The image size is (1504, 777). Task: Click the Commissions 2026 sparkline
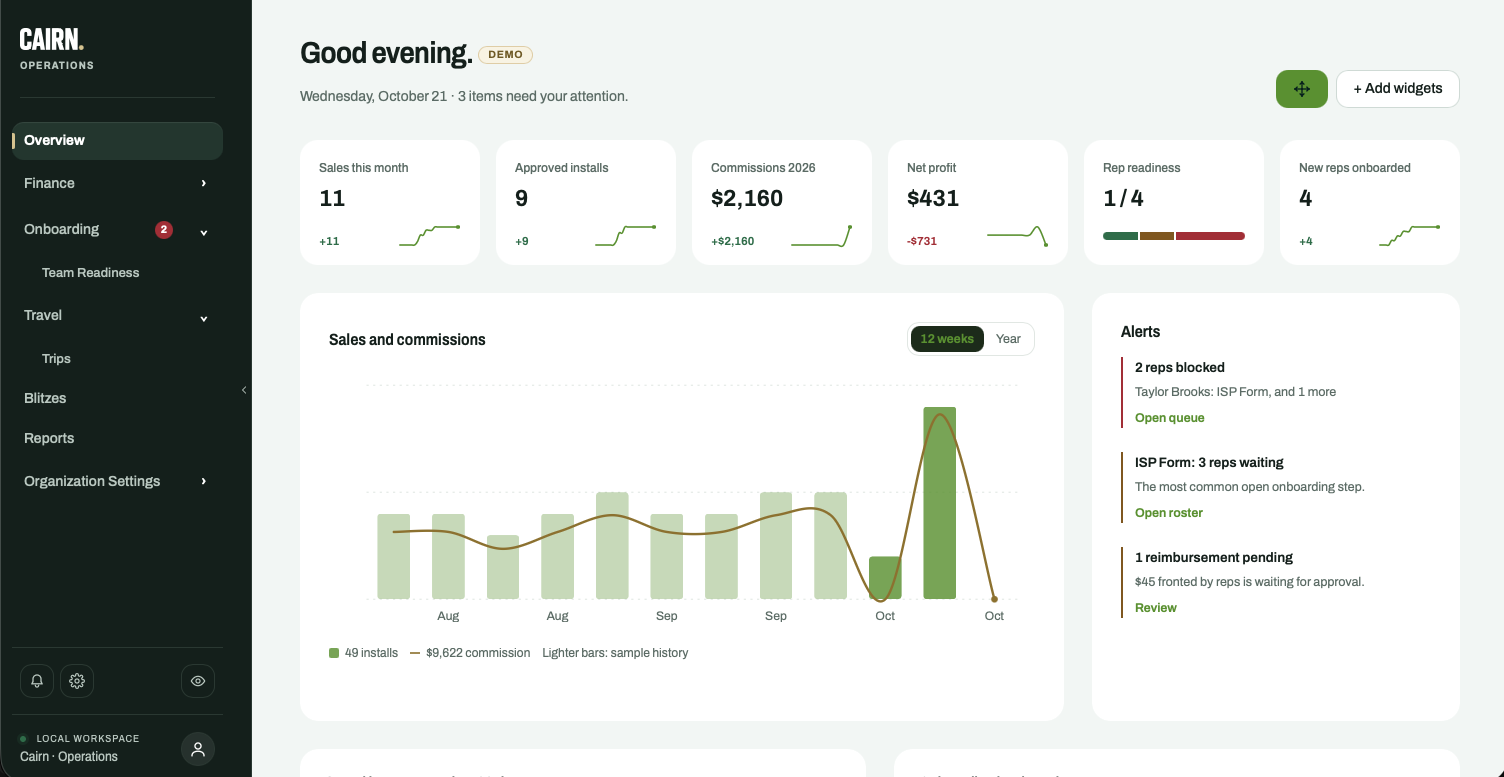(x=821, y=236)
